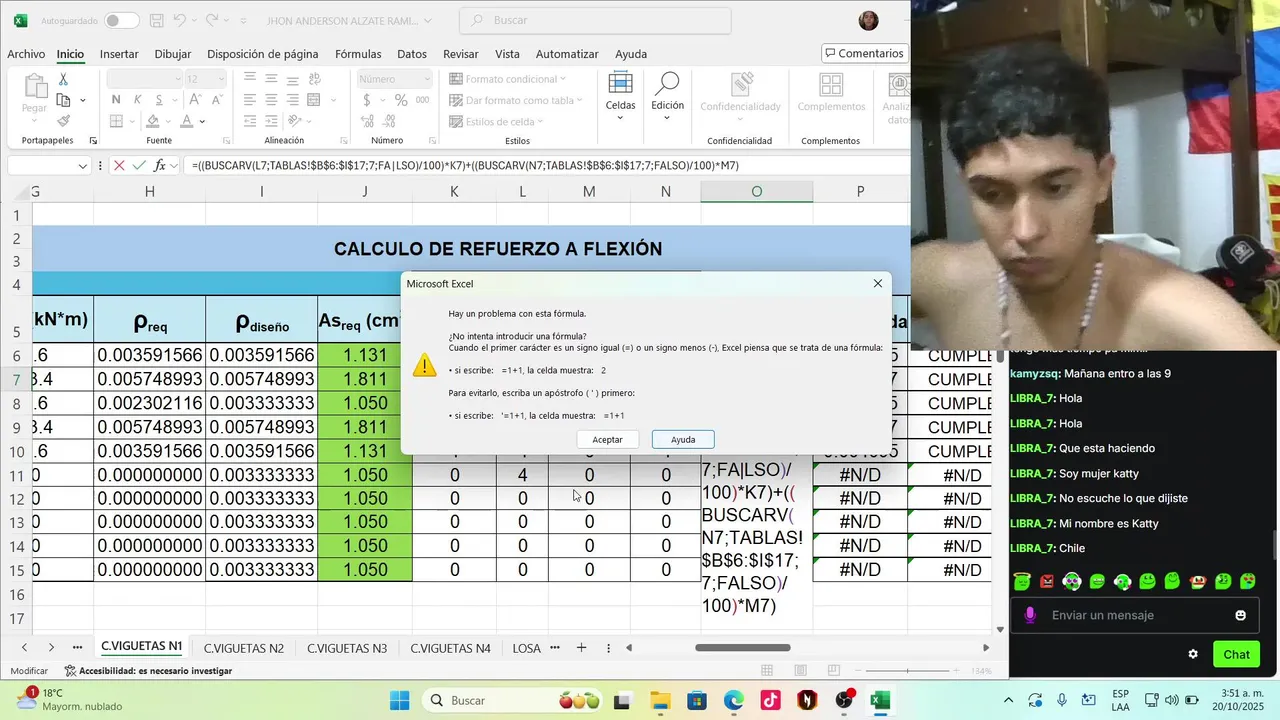This screenshot has width=1280, height=720.
Task: Open the user account profile picture
Action: click(869, 20)
